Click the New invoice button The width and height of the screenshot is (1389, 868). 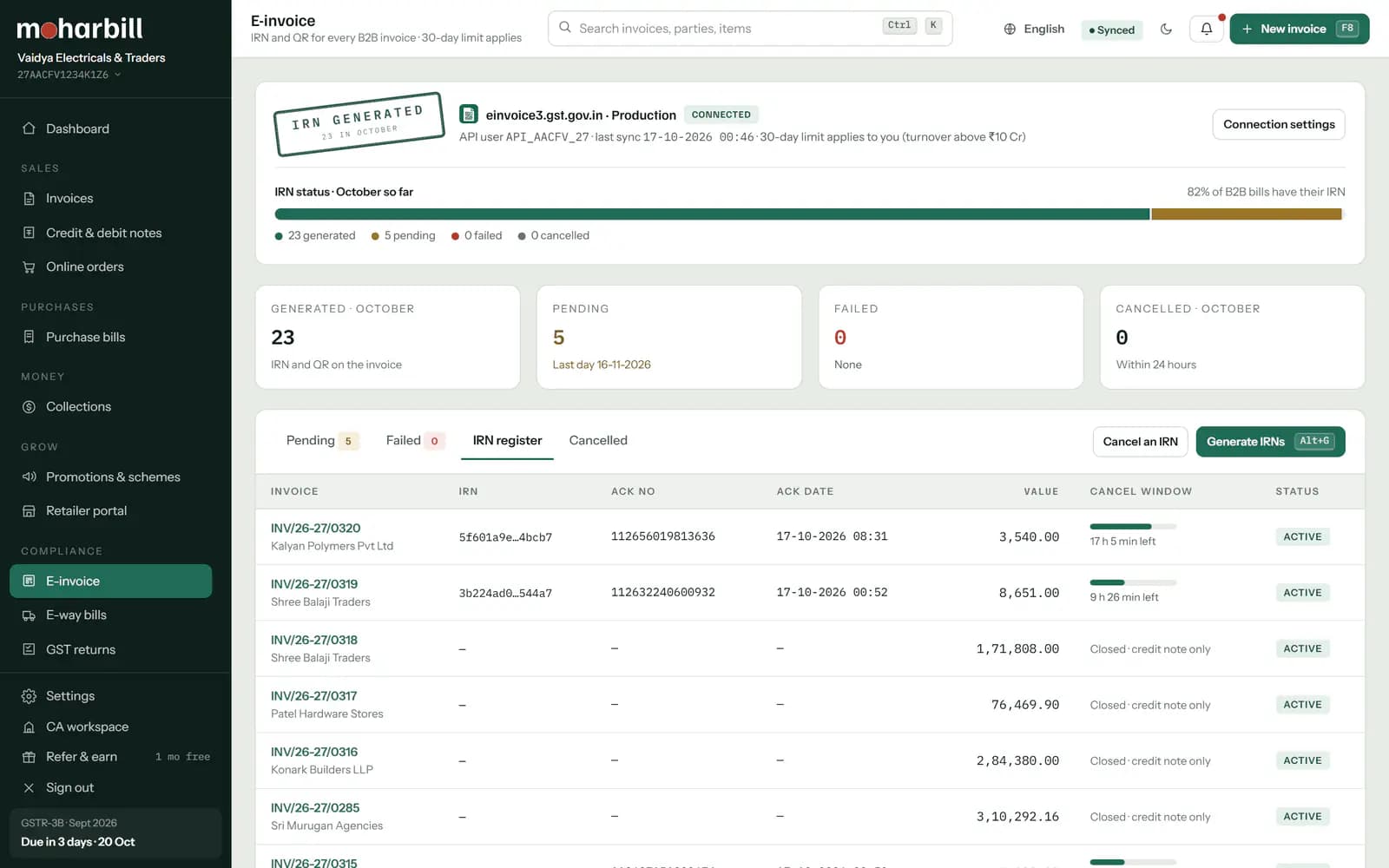pos(1300,29)
